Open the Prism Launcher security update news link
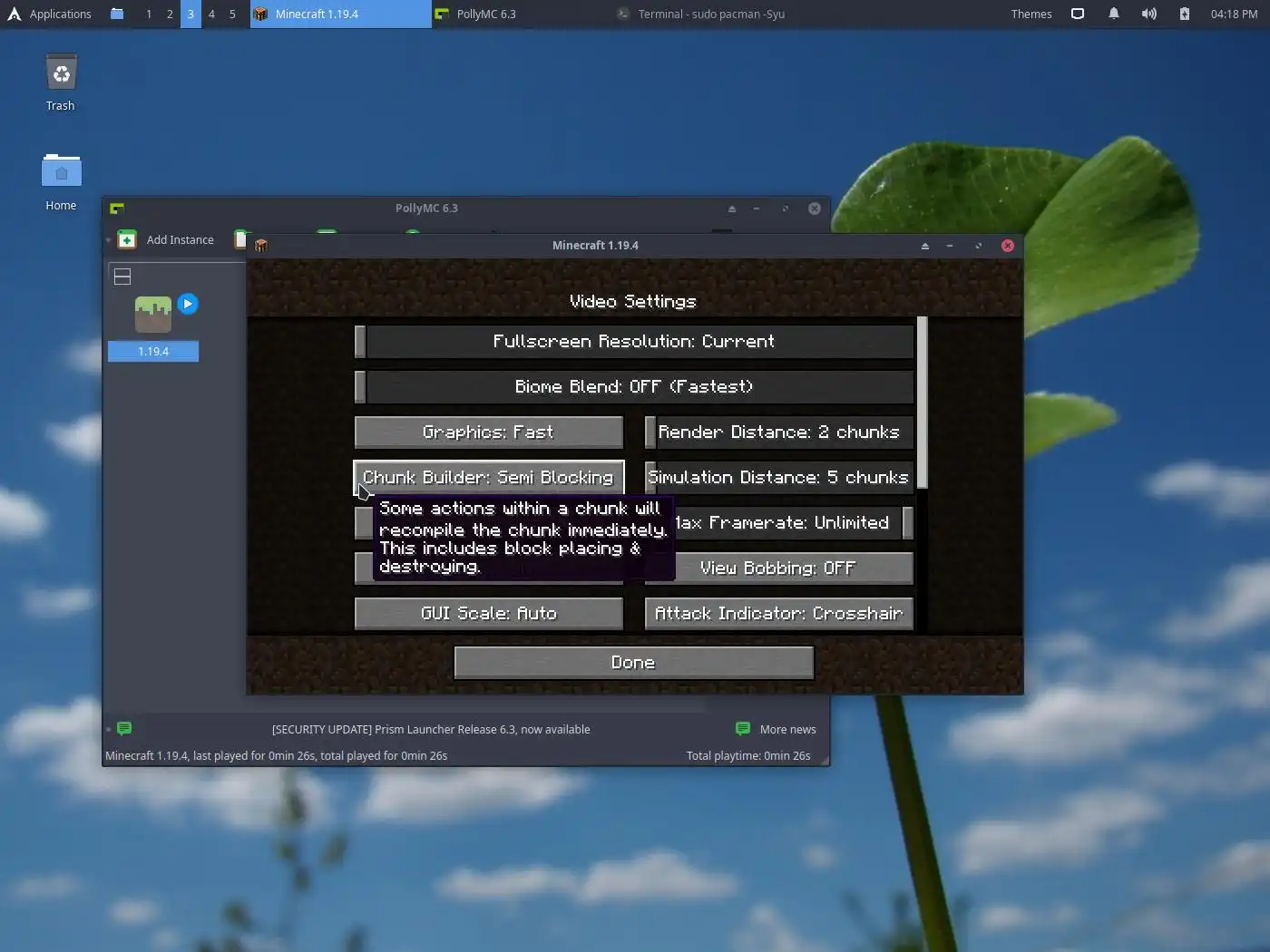This screenshot has height=952, width=1270. click(431, 729)
